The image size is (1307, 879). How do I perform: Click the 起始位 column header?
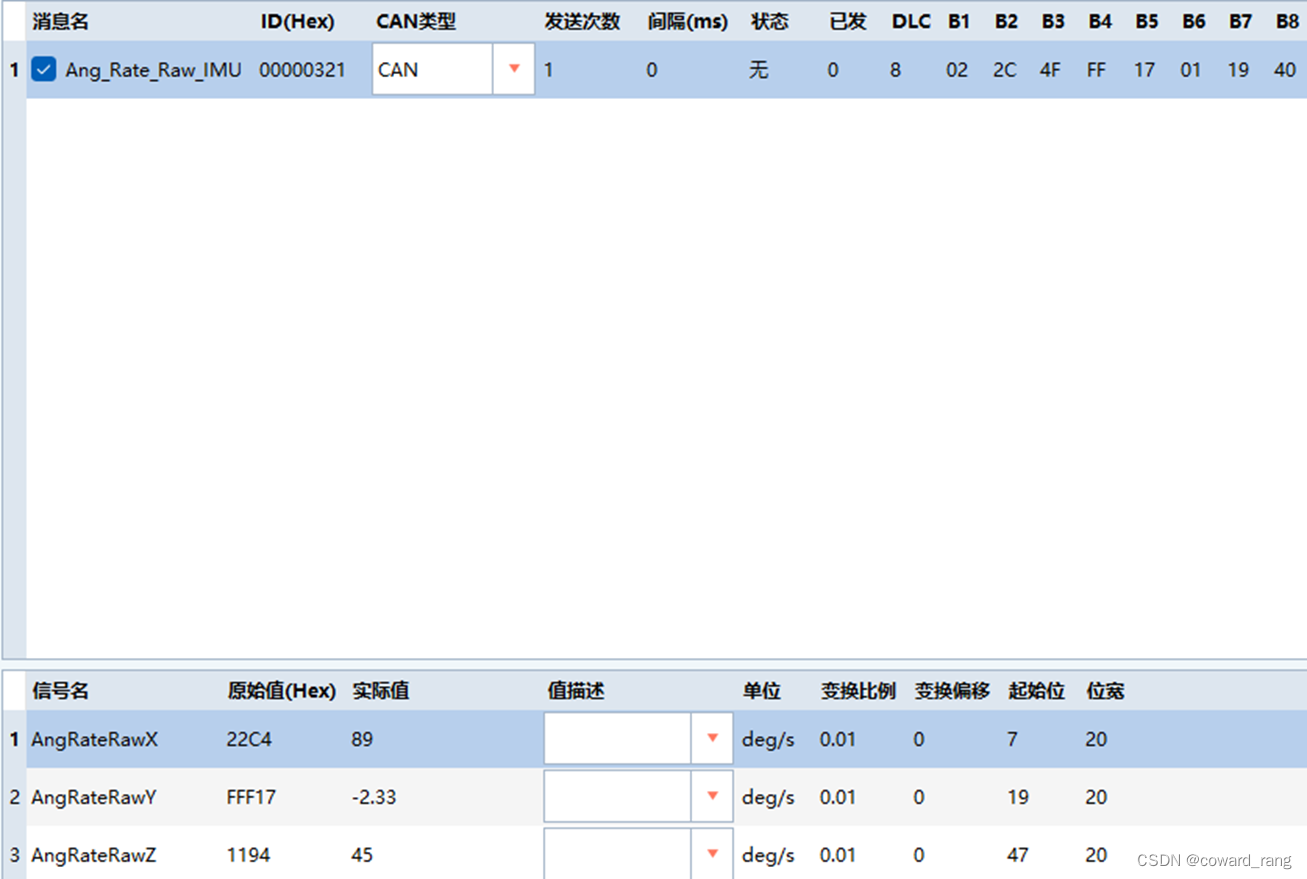click(x=1036, y=690)
